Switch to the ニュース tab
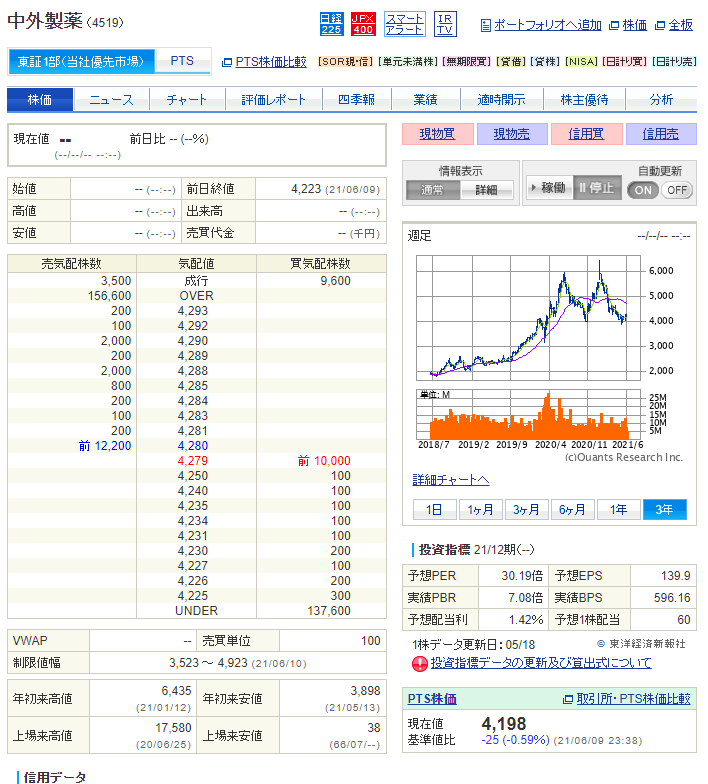This screenshot has width=708, height=784. [112, 100]
